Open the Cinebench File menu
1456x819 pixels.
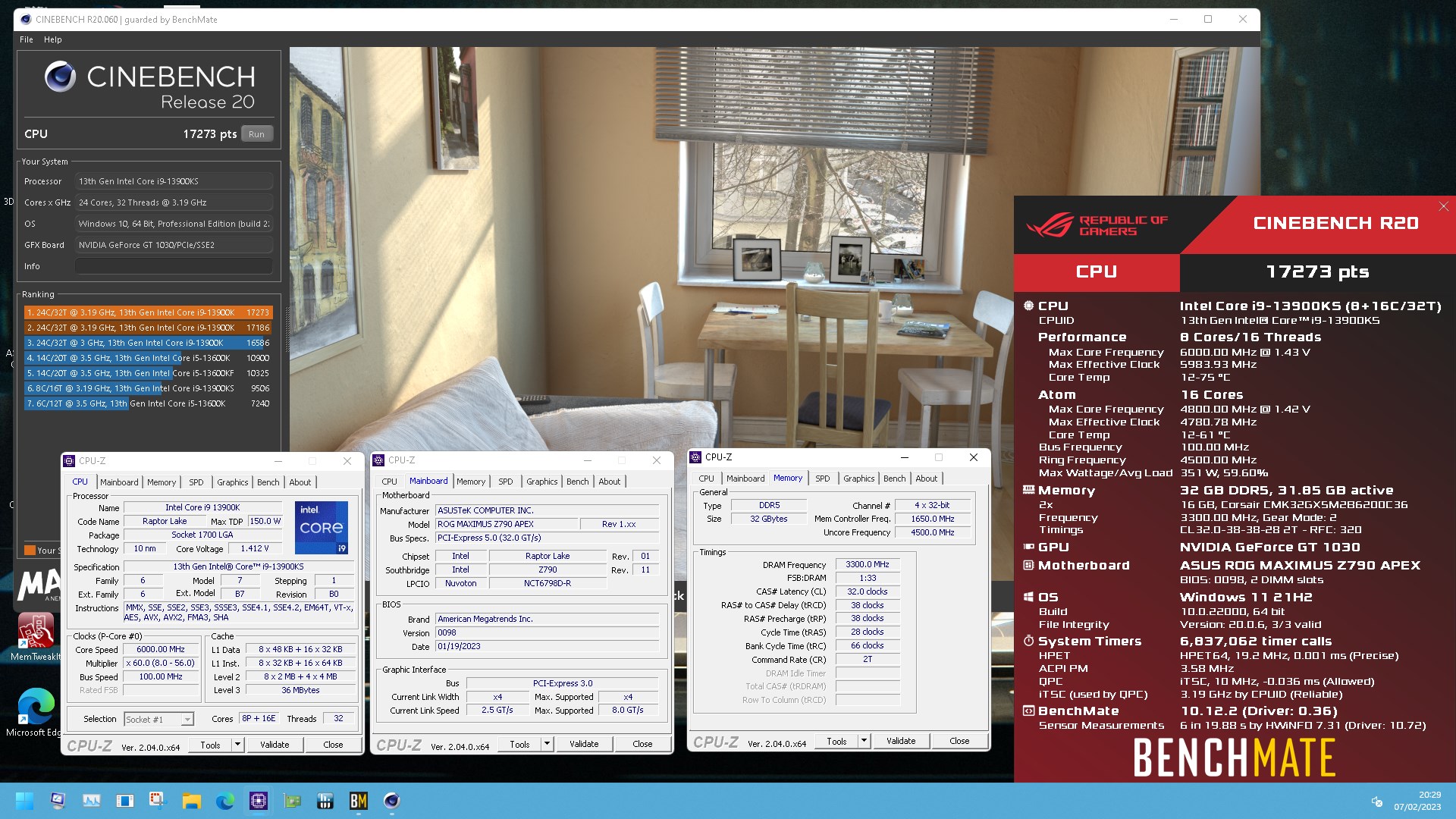pyautogui.click(x=27, y=39)
